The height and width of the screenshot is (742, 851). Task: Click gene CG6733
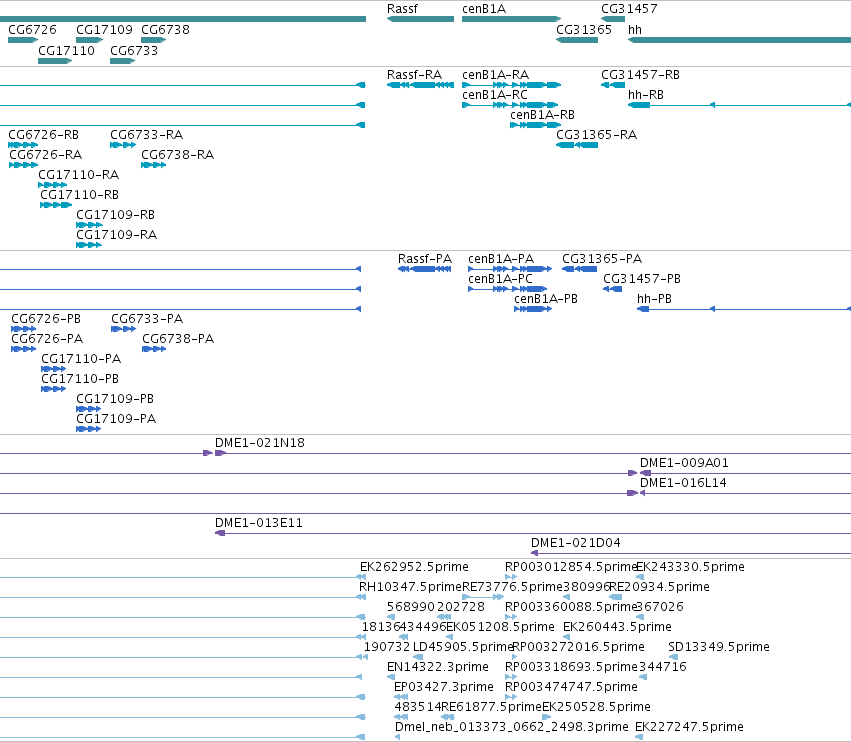[123, 61]
